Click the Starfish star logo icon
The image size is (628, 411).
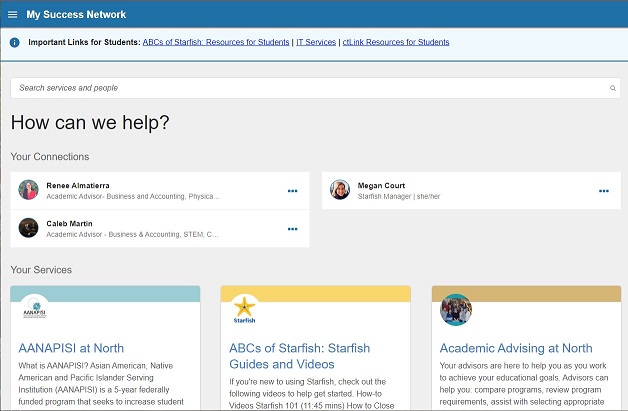pos(245,308)
